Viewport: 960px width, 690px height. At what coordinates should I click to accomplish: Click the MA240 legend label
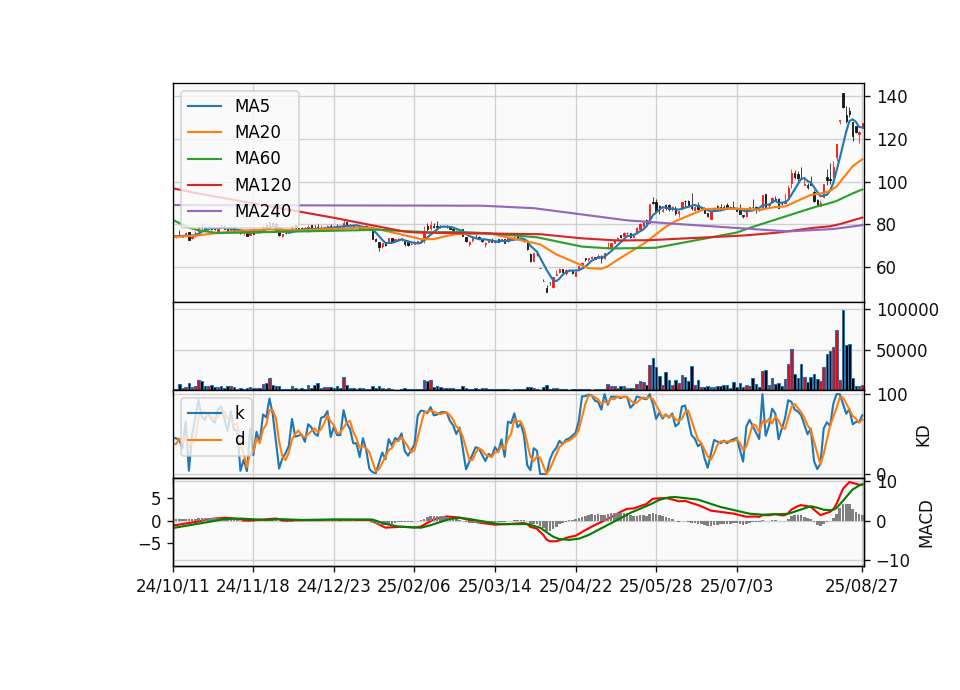(x=263, y=211)
